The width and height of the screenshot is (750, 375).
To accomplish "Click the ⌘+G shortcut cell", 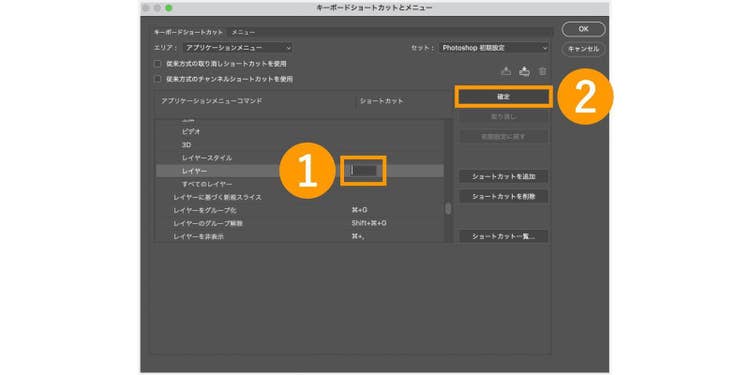I will (x=359, y=210).
